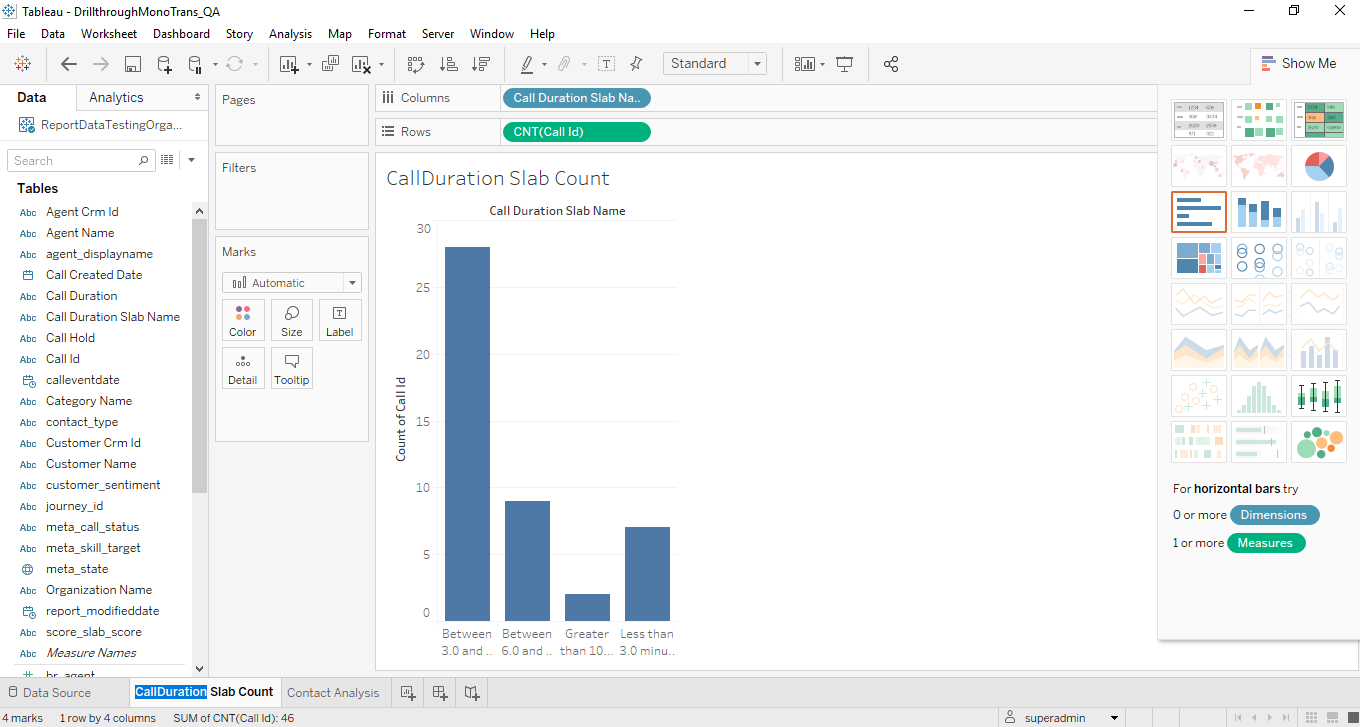The image size is (1360, 727).
Task: Open Analytics pane switch arrows
Action: (198, 97)
